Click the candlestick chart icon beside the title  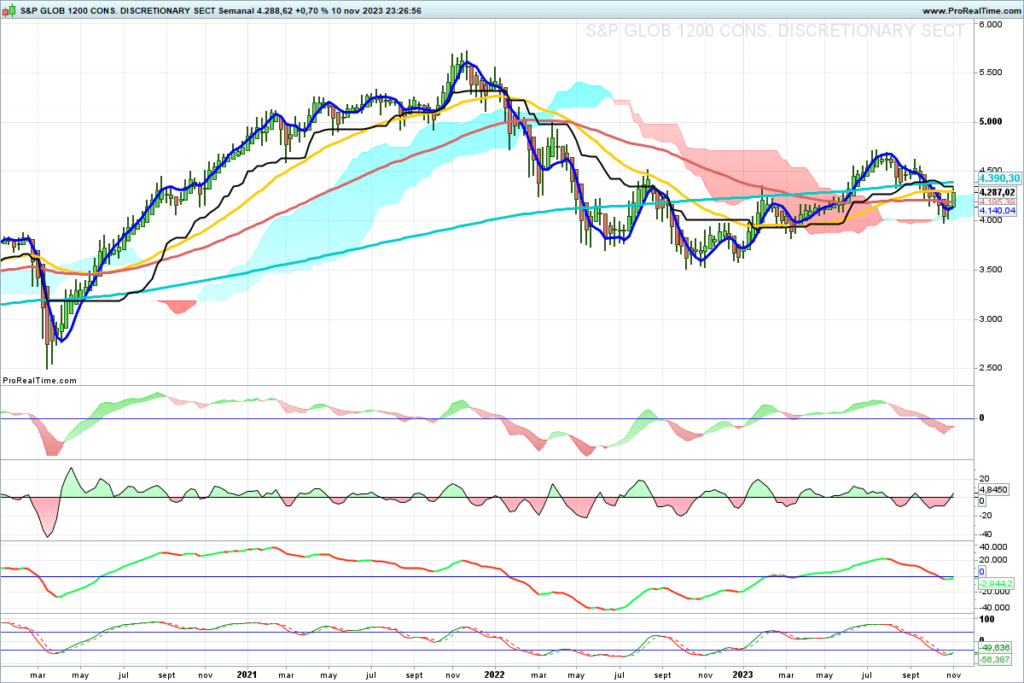(x=9, y=10)
